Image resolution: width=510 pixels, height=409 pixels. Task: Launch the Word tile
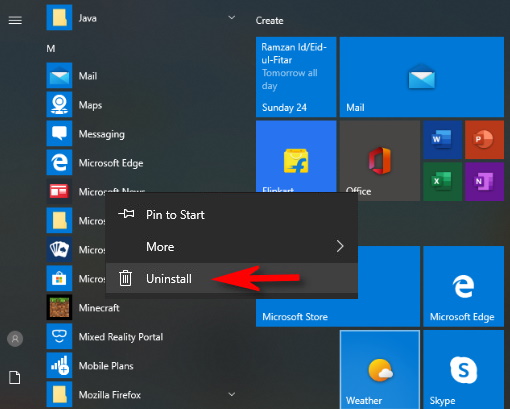click(443, 140)
